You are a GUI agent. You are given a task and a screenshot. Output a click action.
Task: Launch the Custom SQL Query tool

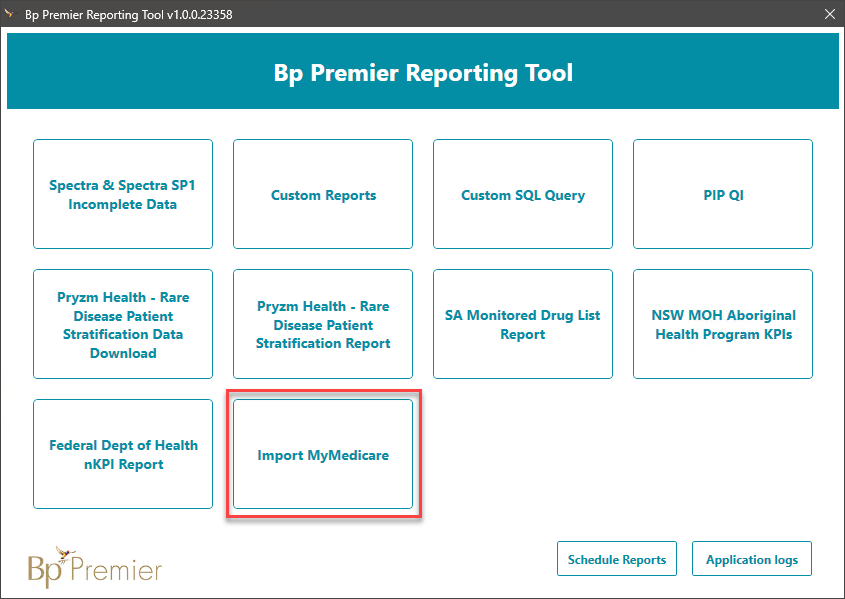(523, 194)
